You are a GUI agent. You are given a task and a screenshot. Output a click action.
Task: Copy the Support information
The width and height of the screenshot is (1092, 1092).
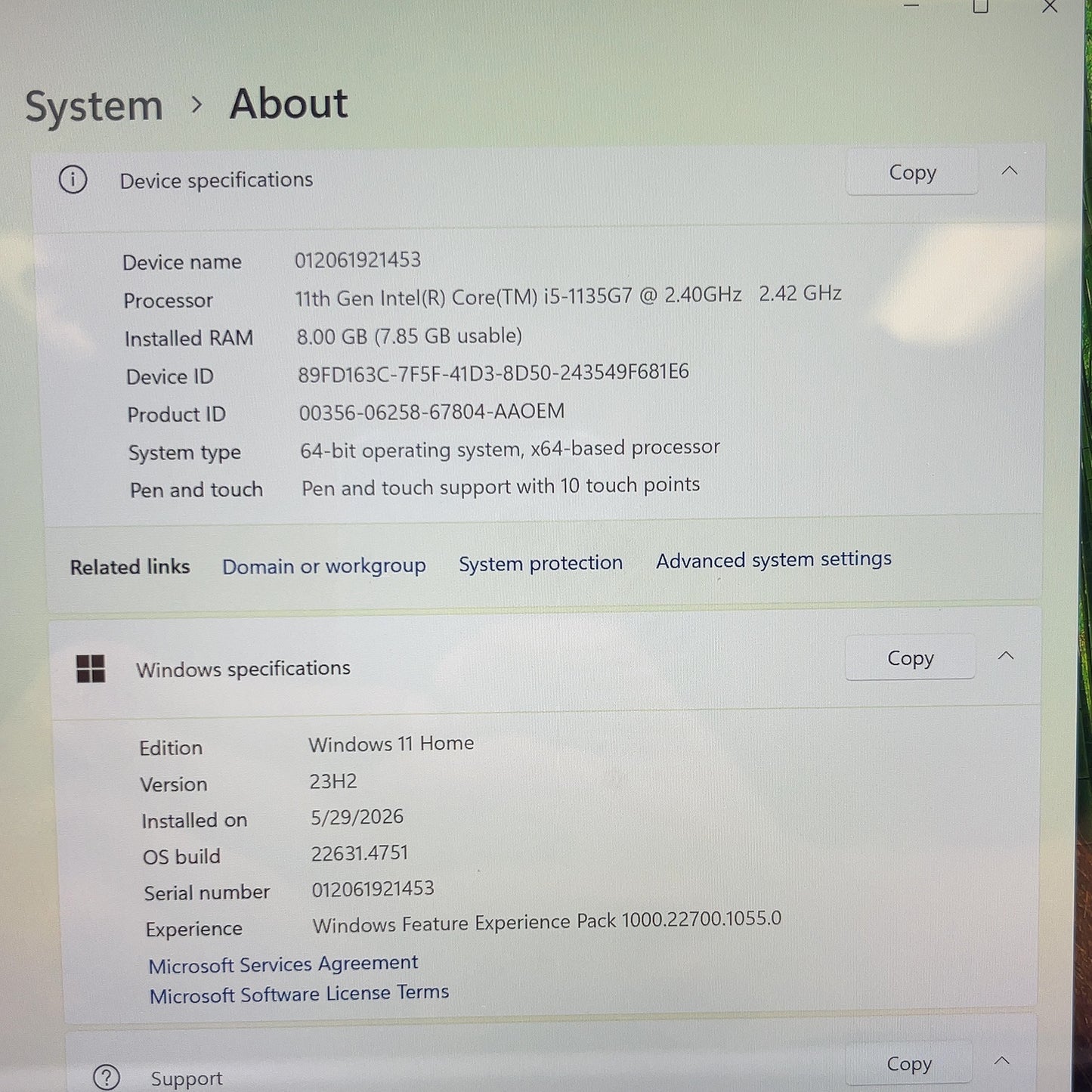pos(908,1063)
